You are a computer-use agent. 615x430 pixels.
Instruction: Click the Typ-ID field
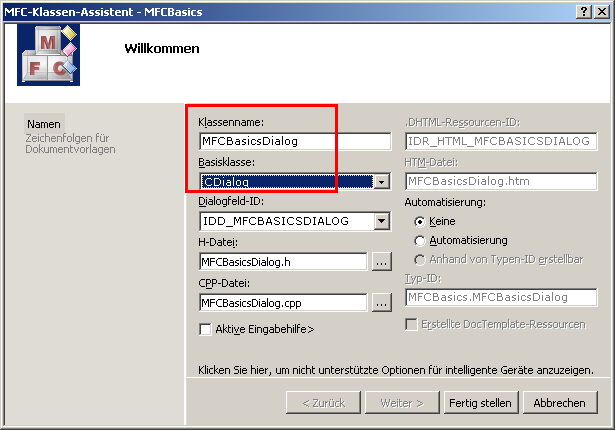point(501,297)
